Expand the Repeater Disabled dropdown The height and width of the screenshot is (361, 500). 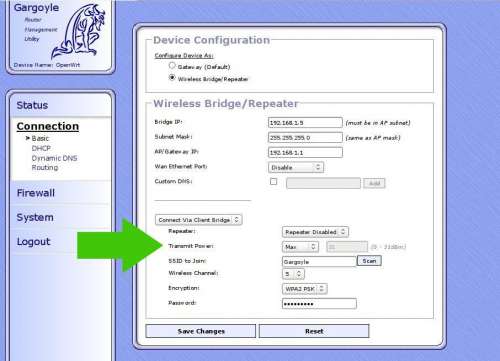[x=315, y=232]
